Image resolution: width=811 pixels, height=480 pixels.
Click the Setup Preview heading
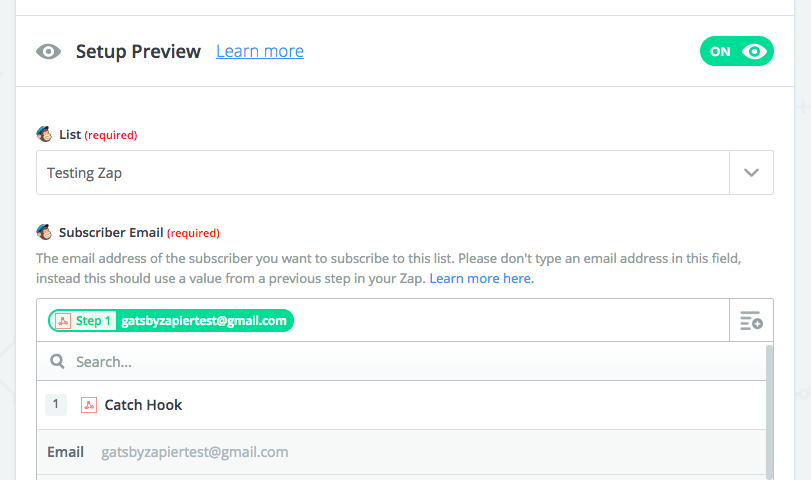(138, 51)
